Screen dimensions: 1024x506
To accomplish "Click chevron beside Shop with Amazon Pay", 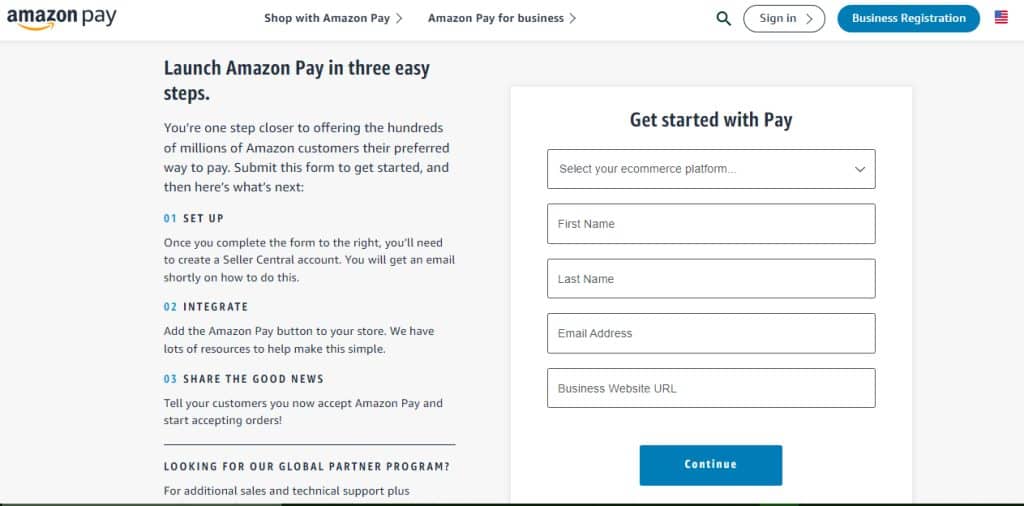I will click(x=399, y=18).
